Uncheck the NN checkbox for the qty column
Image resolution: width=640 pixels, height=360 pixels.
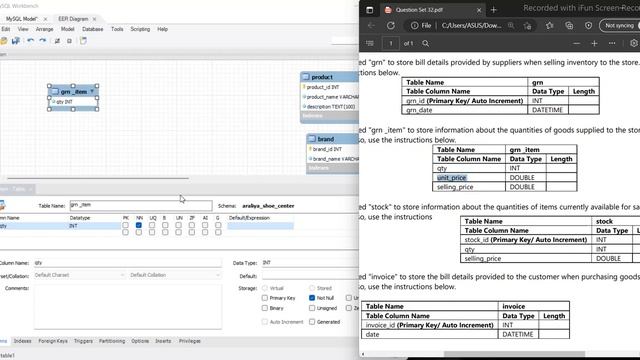[x=139, y=225]
